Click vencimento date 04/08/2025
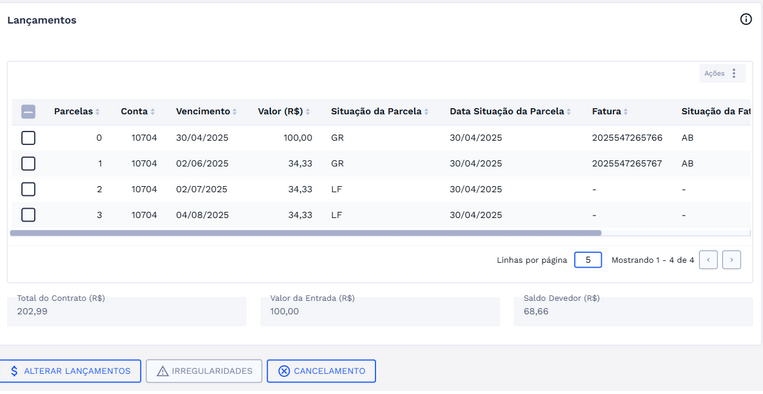Viewport: 763px width, 394px height. [202, 215]
